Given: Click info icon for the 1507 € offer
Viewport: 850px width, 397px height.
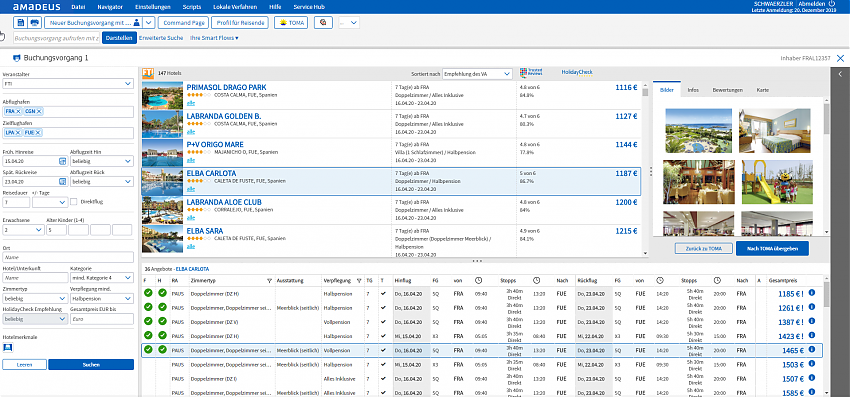Looking at the screenshot, I should (x=812, y=379).
